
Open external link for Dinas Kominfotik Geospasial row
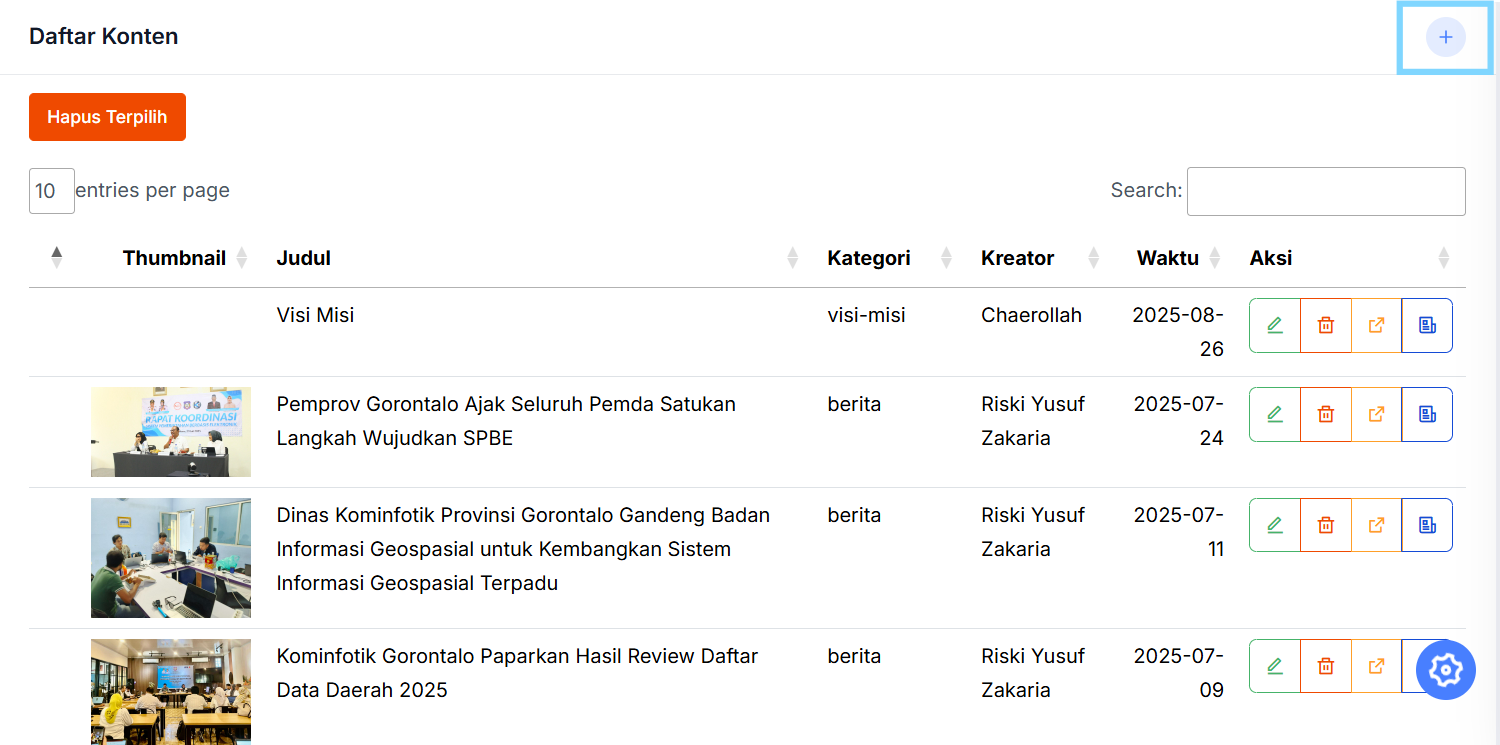[x=1377, y=525]
